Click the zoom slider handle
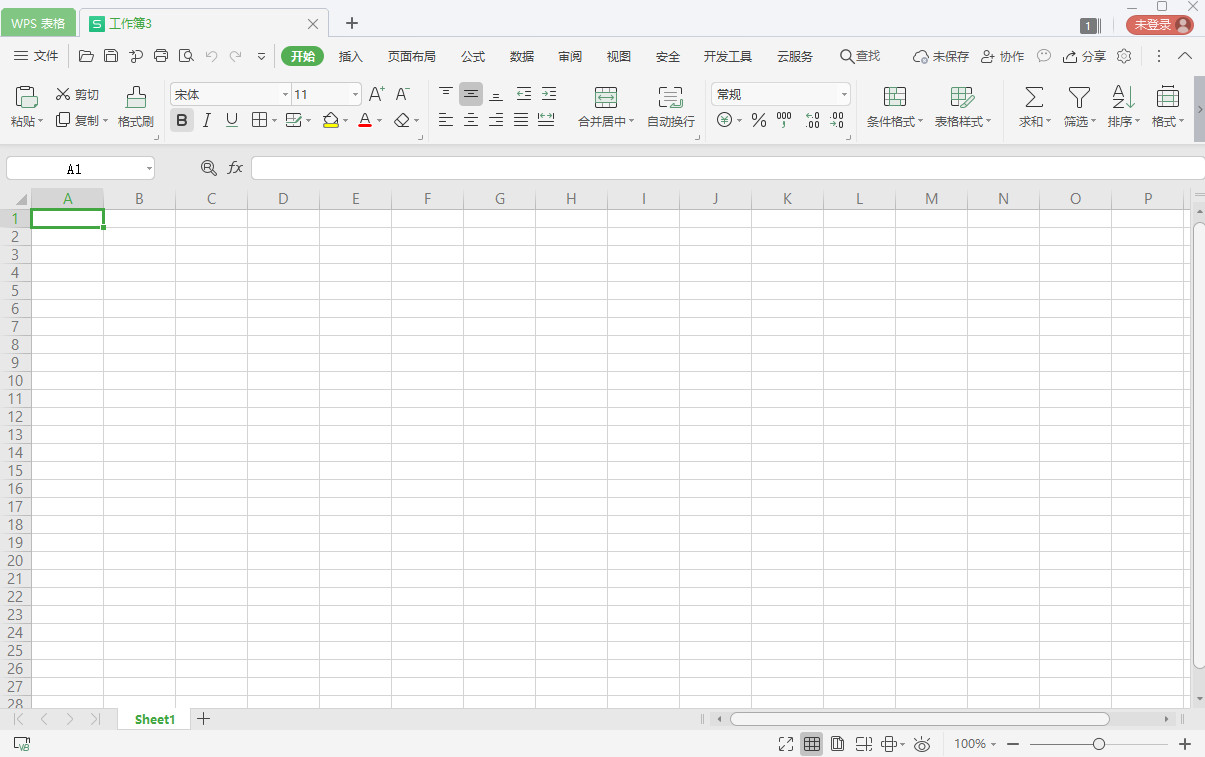1205x757 pixels. [x=1098, y=744]
